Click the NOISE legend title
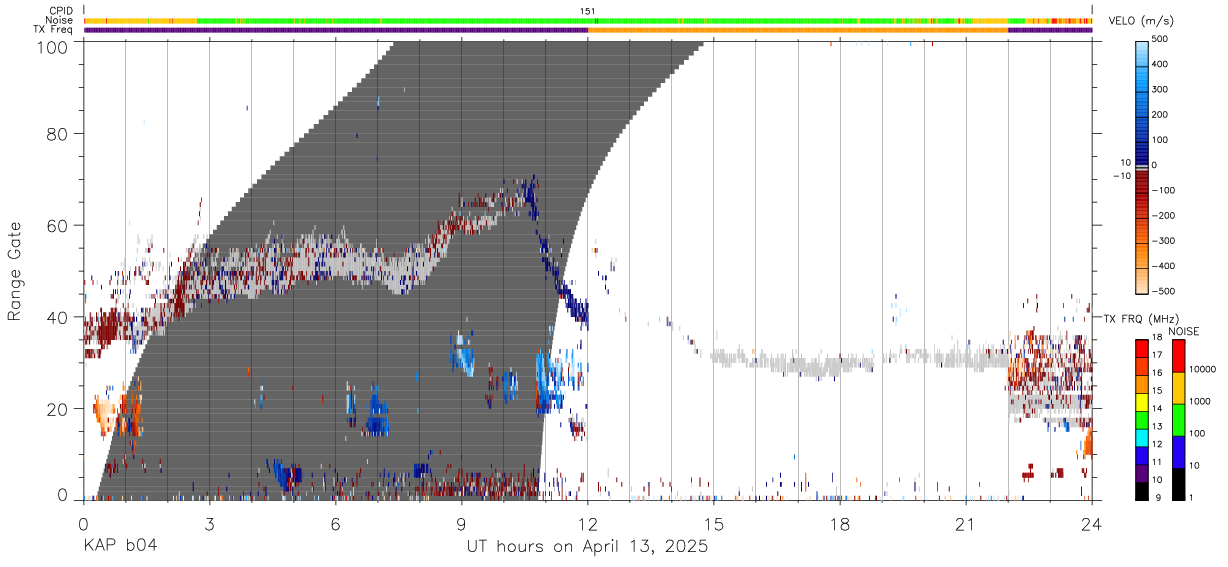The width and height of the screenshot is (1228, 567). pos(1183,331)
